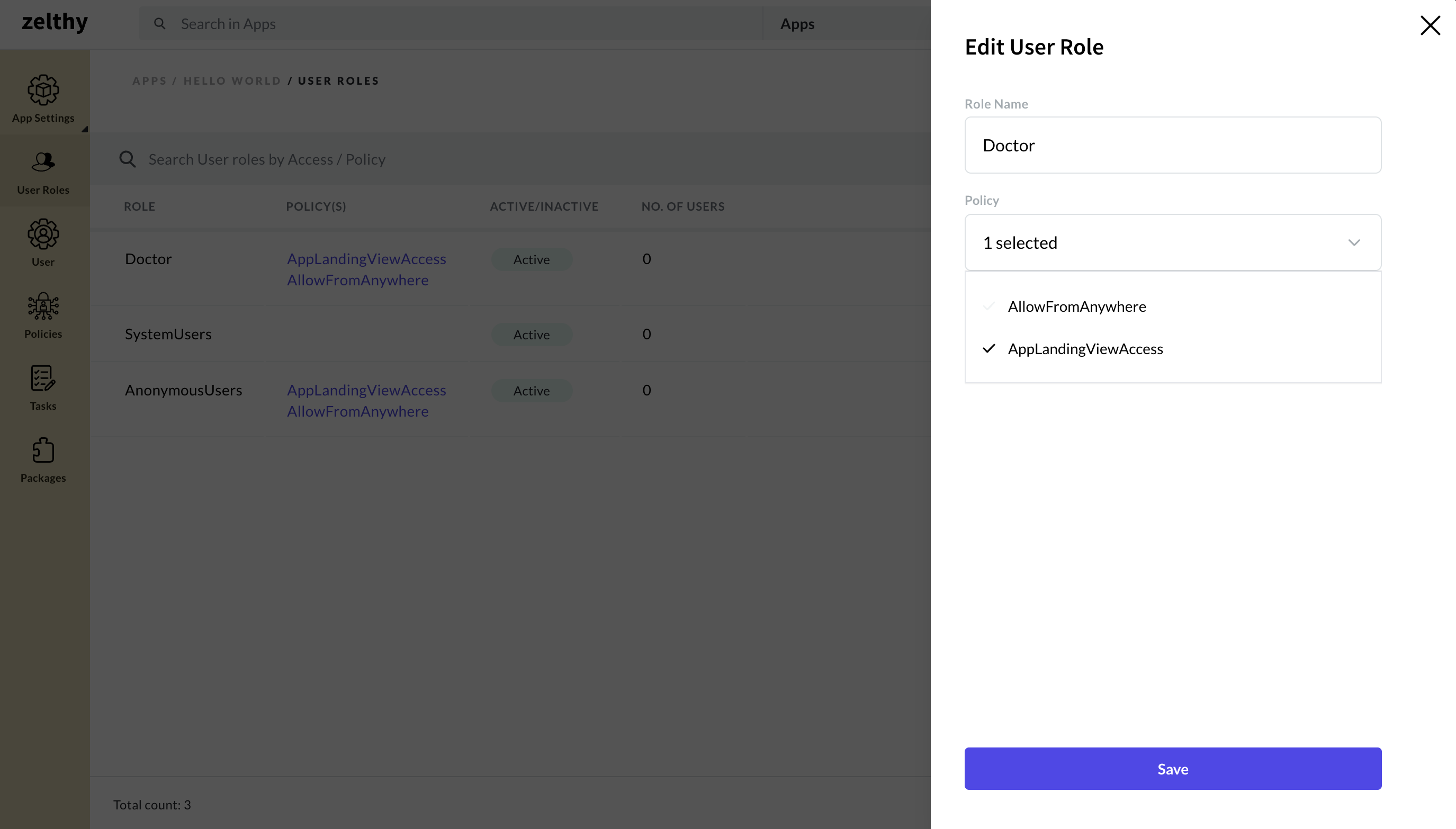Click the Total count: 3 text
Screen dimensions: 1456x829
click(152, 805)
